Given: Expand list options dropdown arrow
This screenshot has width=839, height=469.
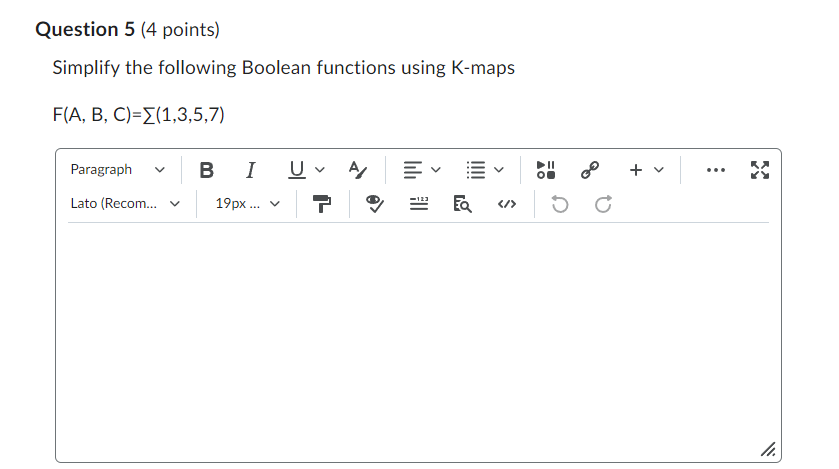Looking at the screenshot, I should tap(499, 170).
